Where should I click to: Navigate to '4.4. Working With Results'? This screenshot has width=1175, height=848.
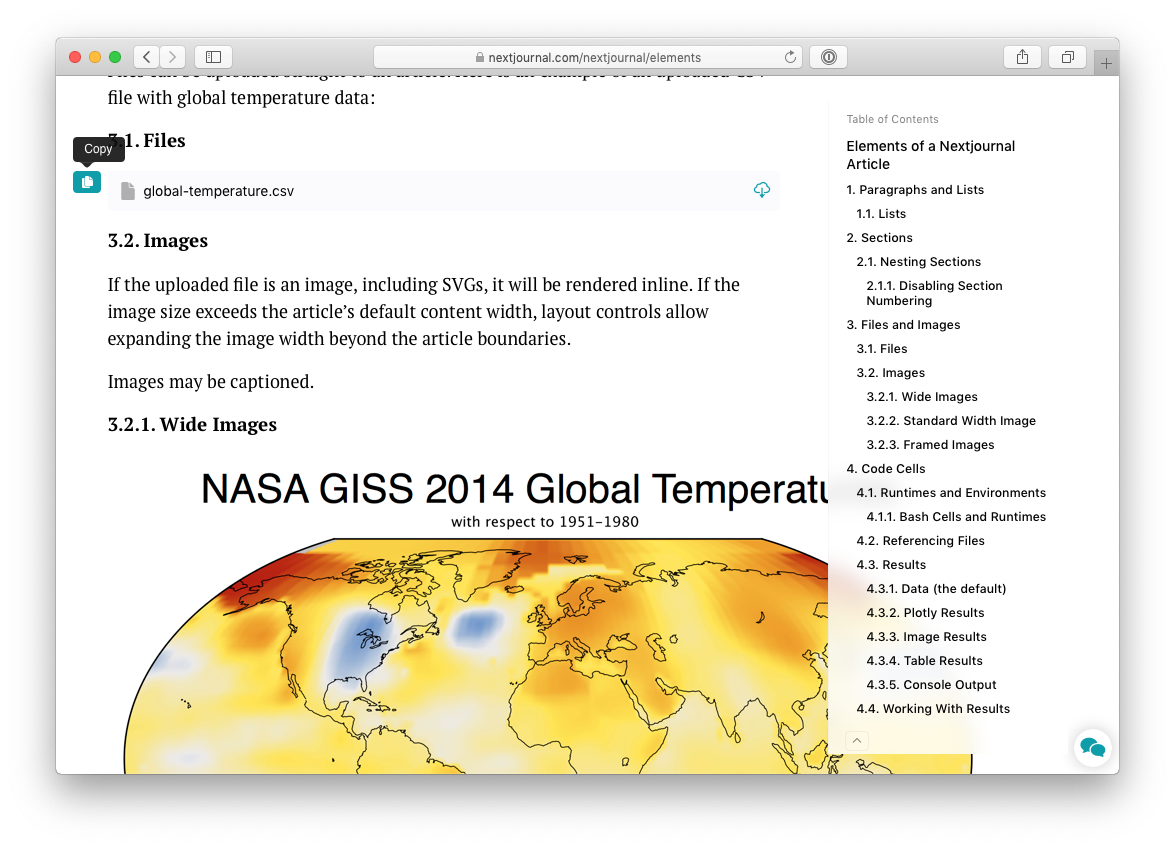(x=933, y=708)
